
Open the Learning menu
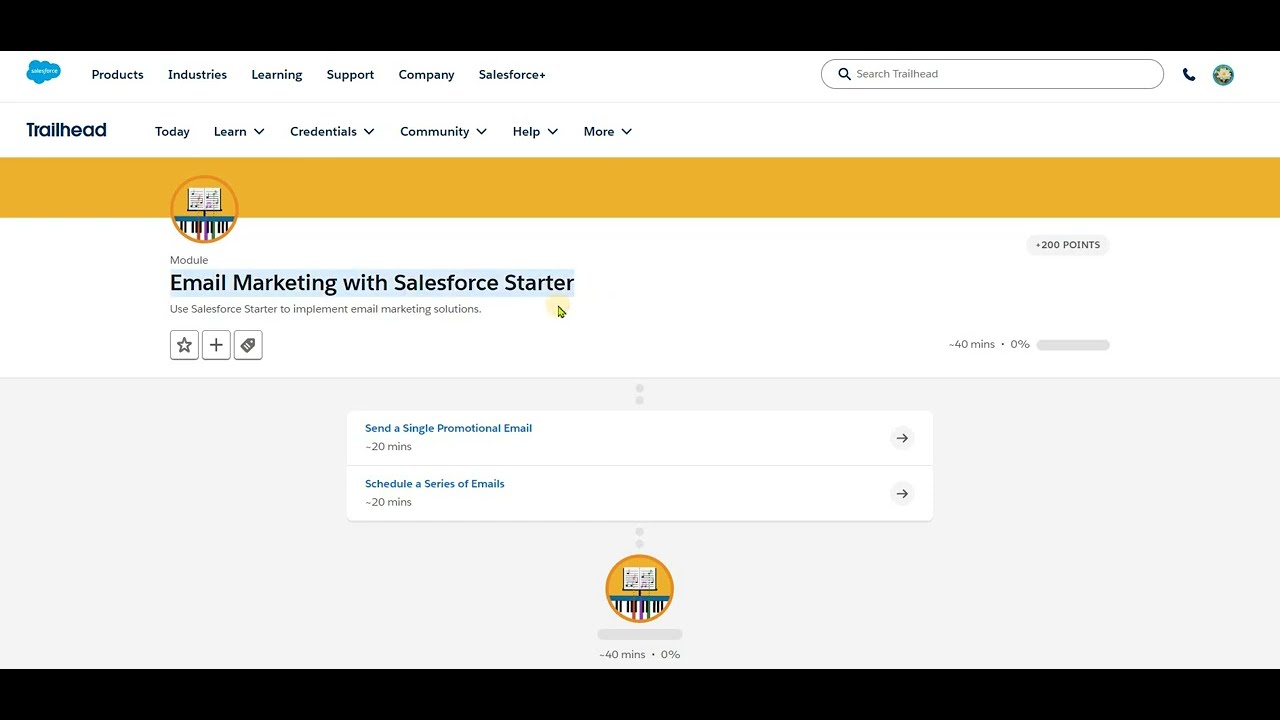pos(277,74)
